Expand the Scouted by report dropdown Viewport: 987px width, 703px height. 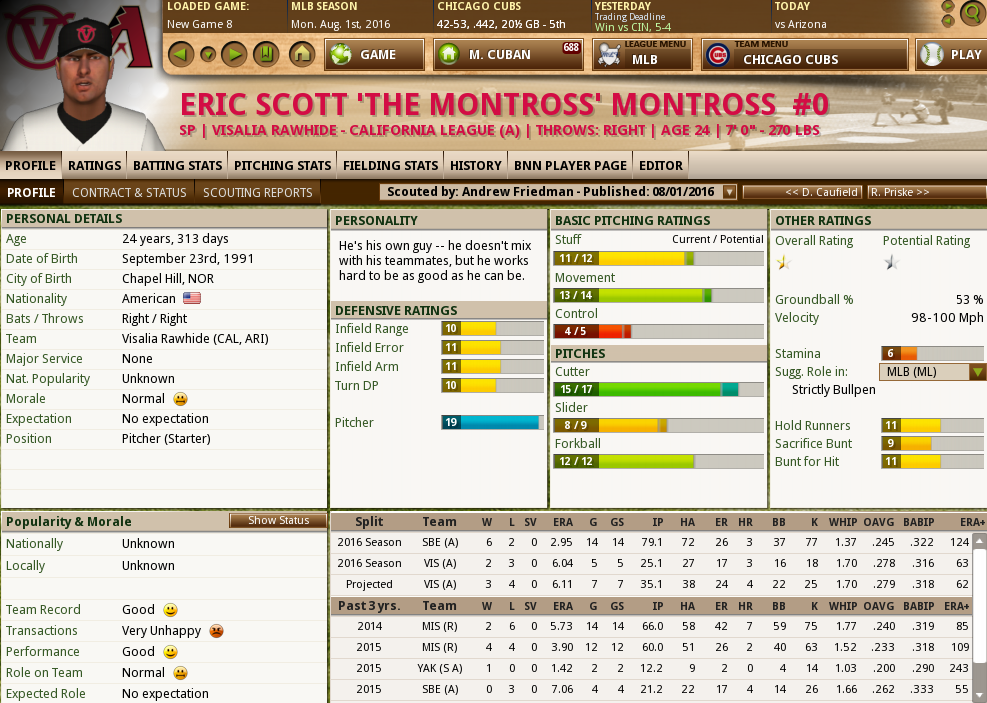coord(729,192)
